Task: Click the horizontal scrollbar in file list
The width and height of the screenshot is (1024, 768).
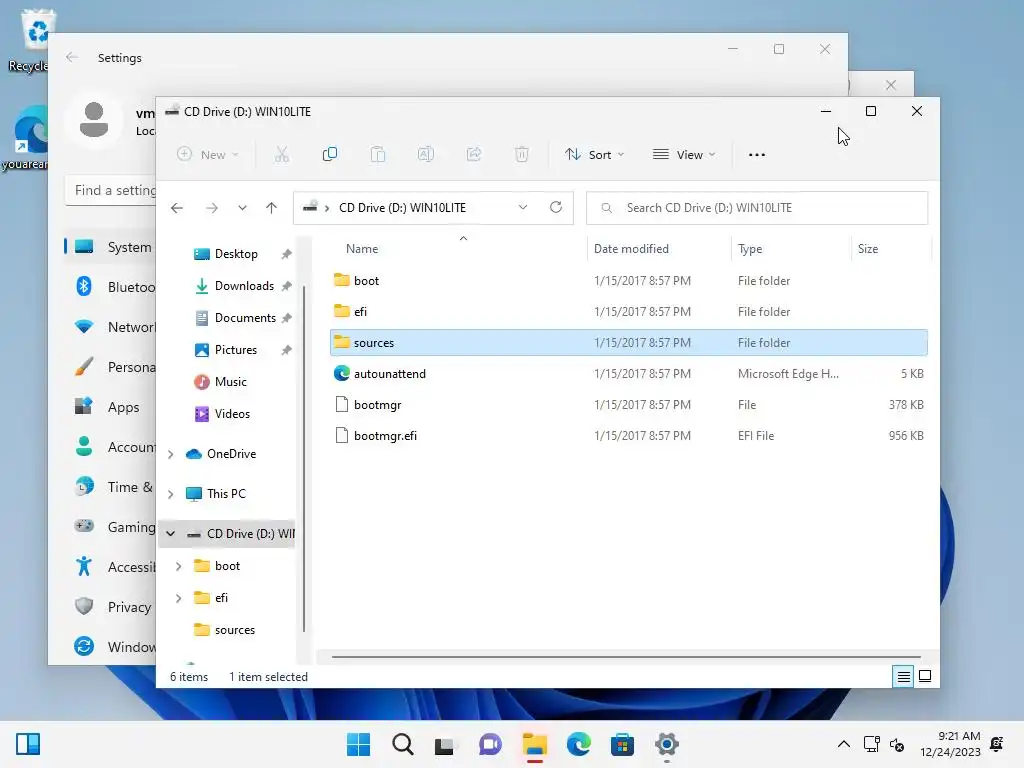Action: pos(626,656)
